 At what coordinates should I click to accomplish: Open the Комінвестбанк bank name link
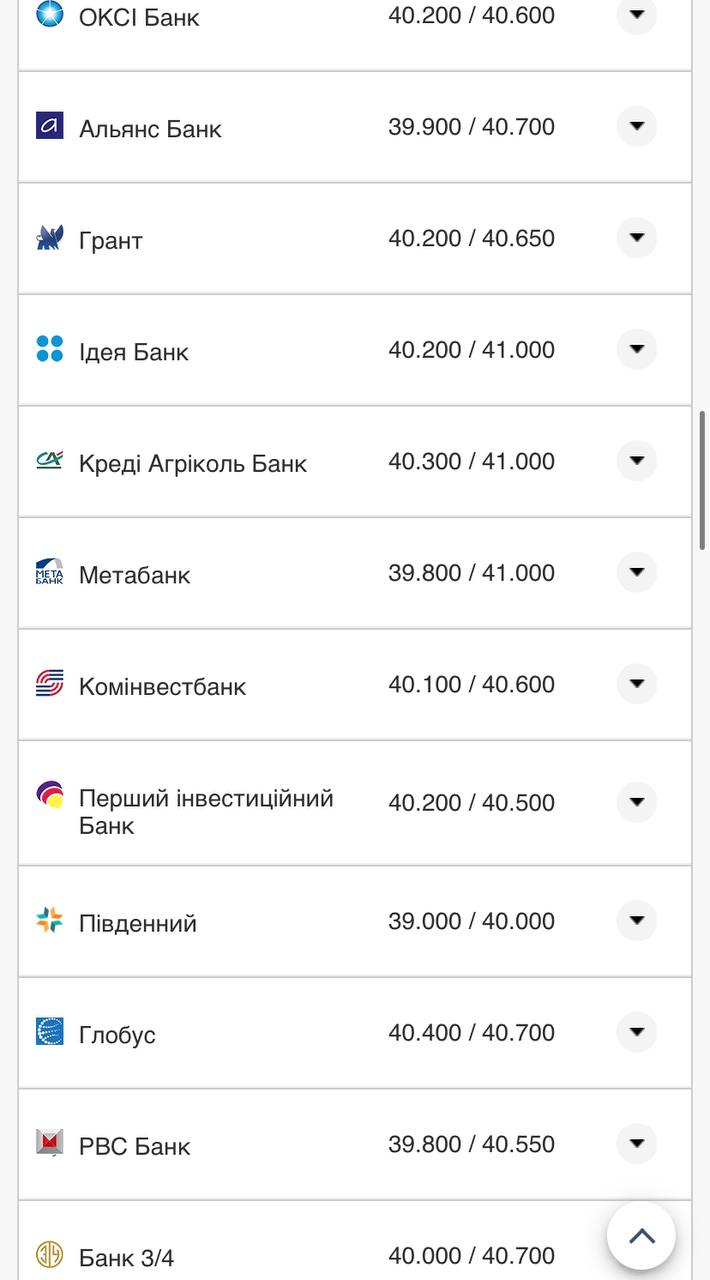click(x=162, y=687)
